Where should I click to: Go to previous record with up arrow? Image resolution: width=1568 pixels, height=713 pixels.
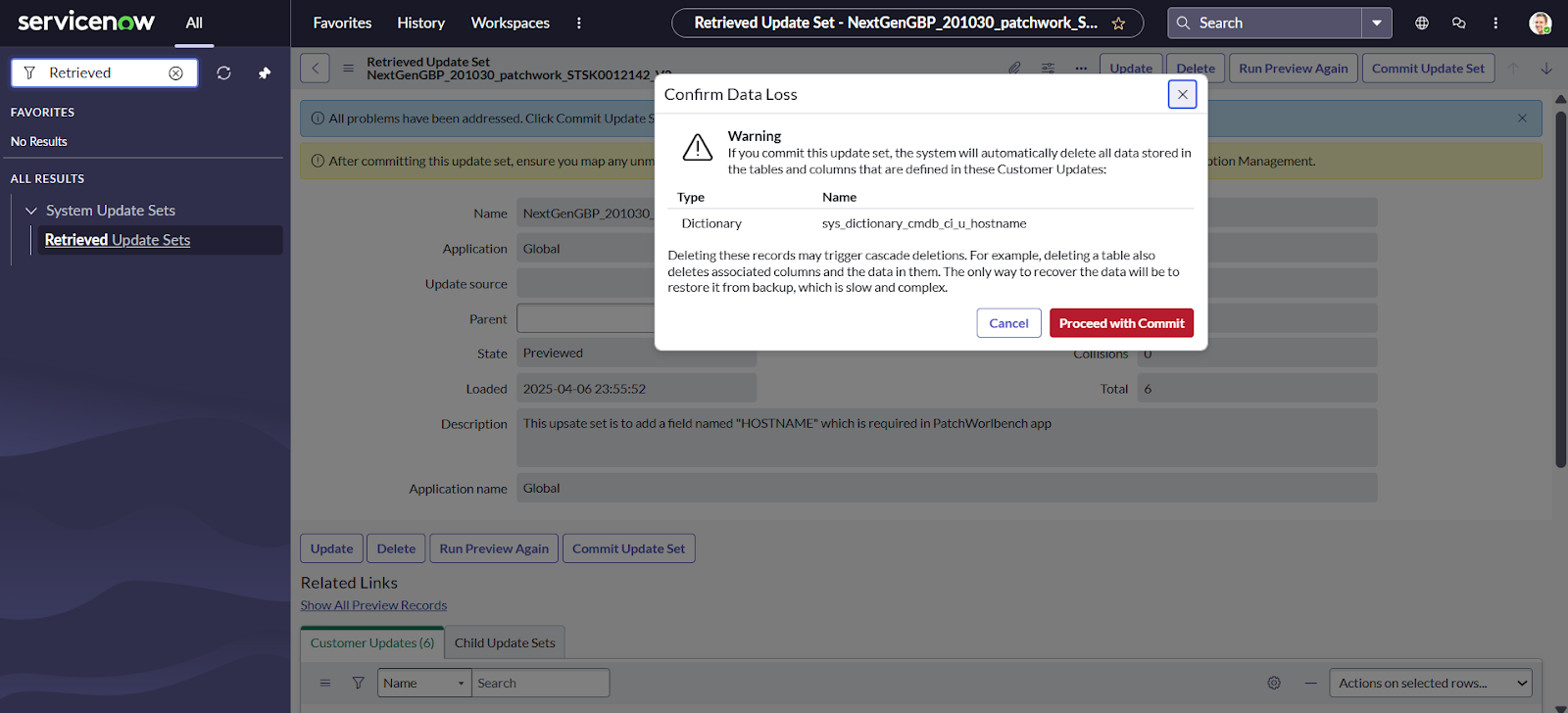[1514, 69]
